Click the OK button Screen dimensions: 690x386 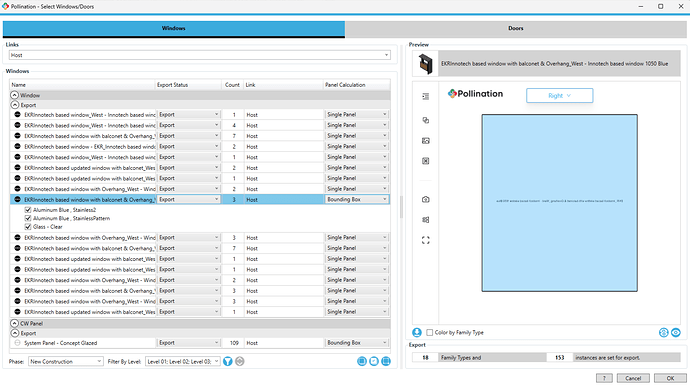670,378
